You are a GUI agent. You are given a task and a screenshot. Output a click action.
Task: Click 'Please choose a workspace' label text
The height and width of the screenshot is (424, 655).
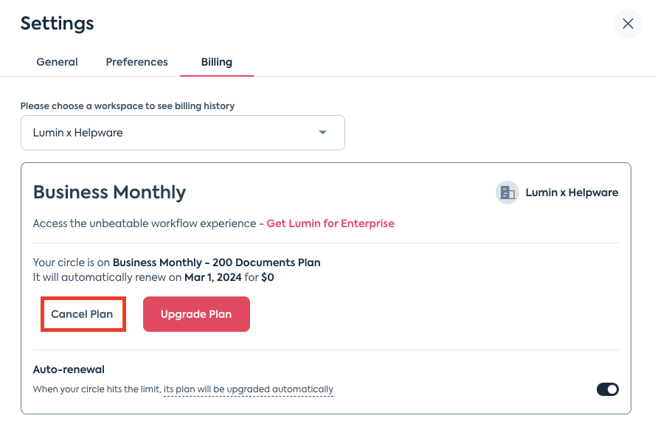[127, 106]
